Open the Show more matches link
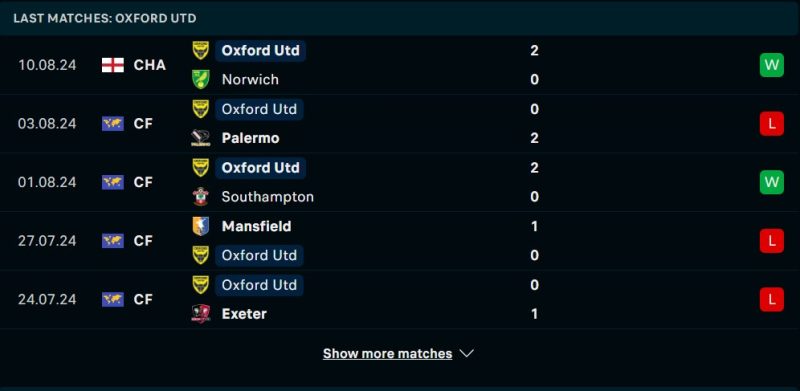This screenshot has width=800, height=391. pos(387,354)
